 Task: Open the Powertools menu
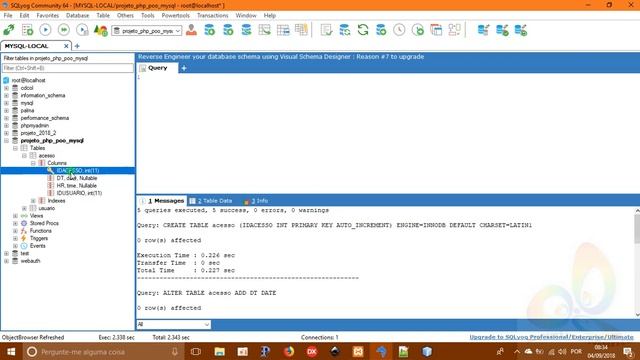[176, 16]
